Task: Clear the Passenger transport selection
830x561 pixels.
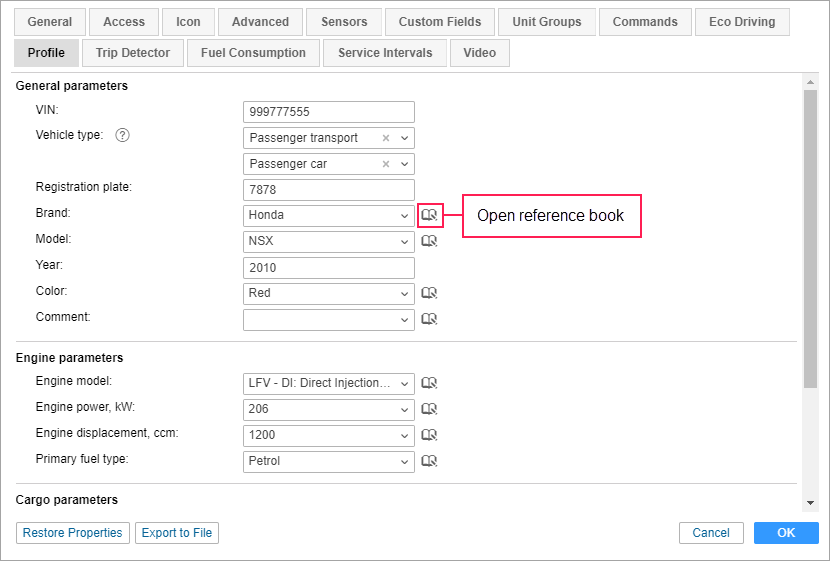Action: click(x=386, y=138)
